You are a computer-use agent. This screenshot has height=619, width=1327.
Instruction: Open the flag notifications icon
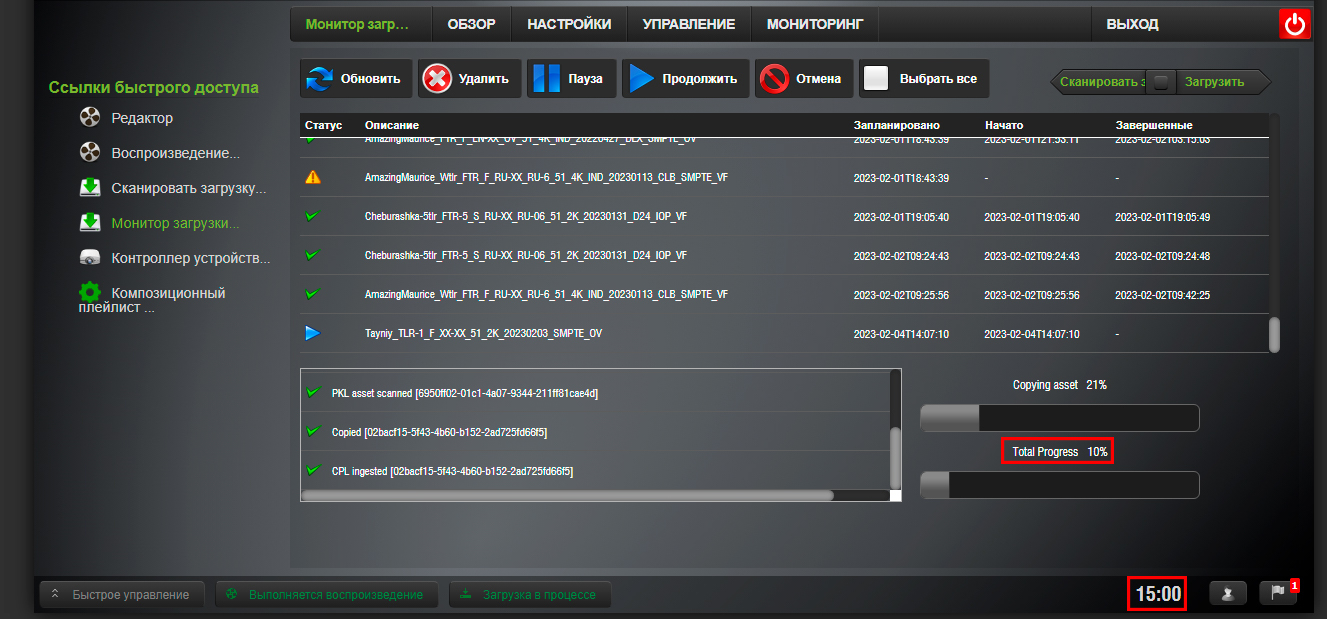1278,593
